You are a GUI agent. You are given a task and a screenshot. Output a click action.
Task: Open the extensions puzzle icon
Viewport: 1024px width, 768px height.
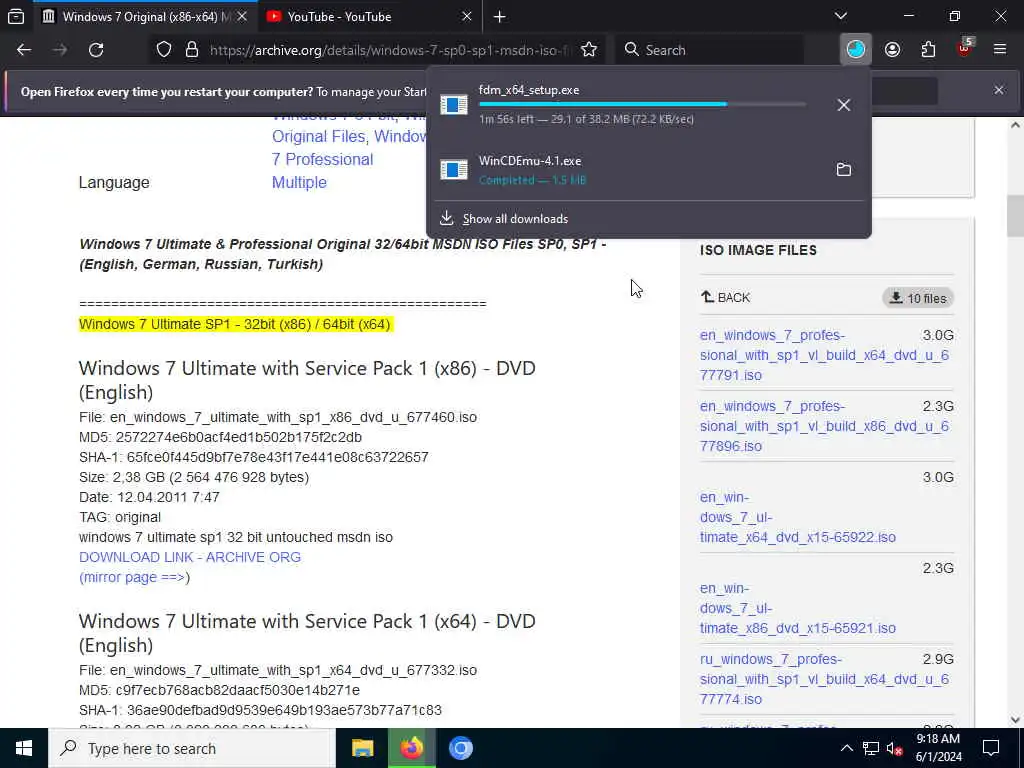click(928, 50)
